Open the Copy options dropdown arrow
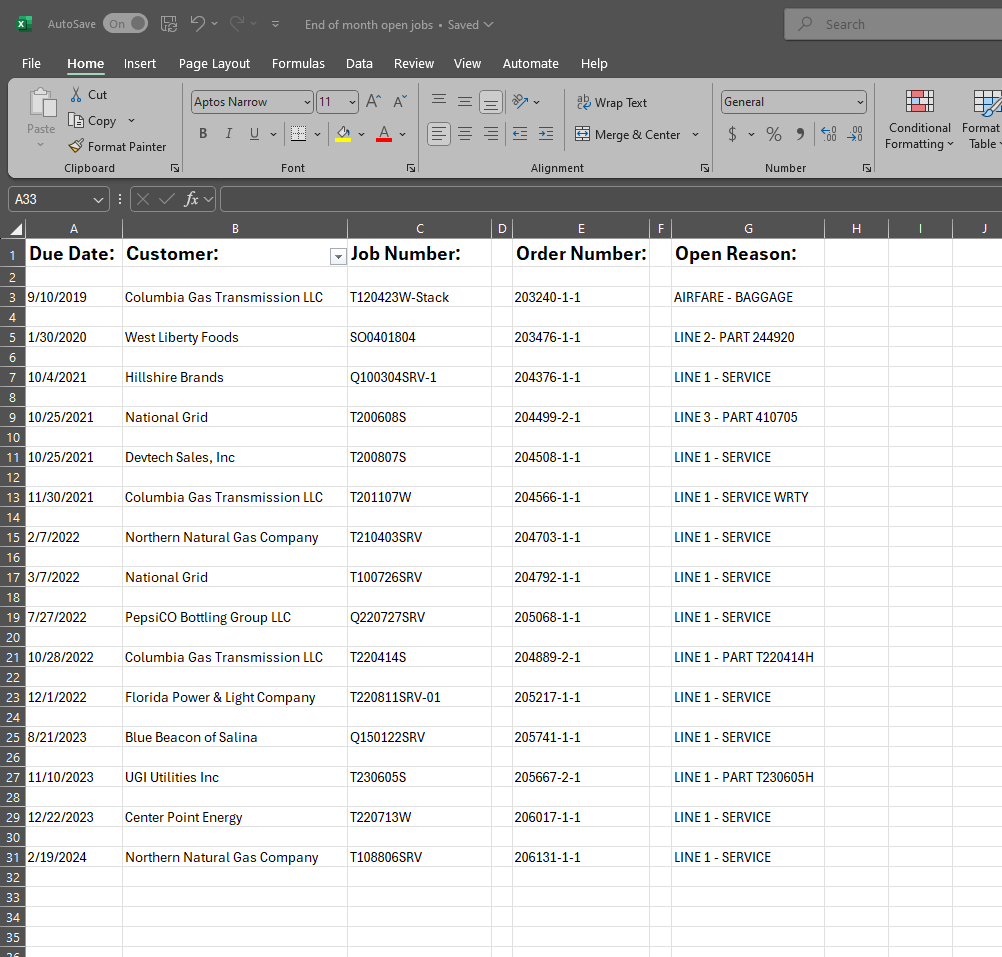Image resolution: width=1002 pixels, height=957 pixels. click(132, 121)
